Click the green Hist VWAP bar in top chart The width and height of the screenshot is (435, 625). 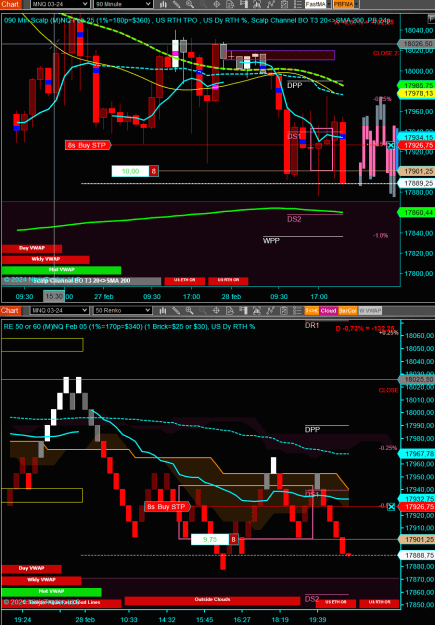(x=61, y=270)
